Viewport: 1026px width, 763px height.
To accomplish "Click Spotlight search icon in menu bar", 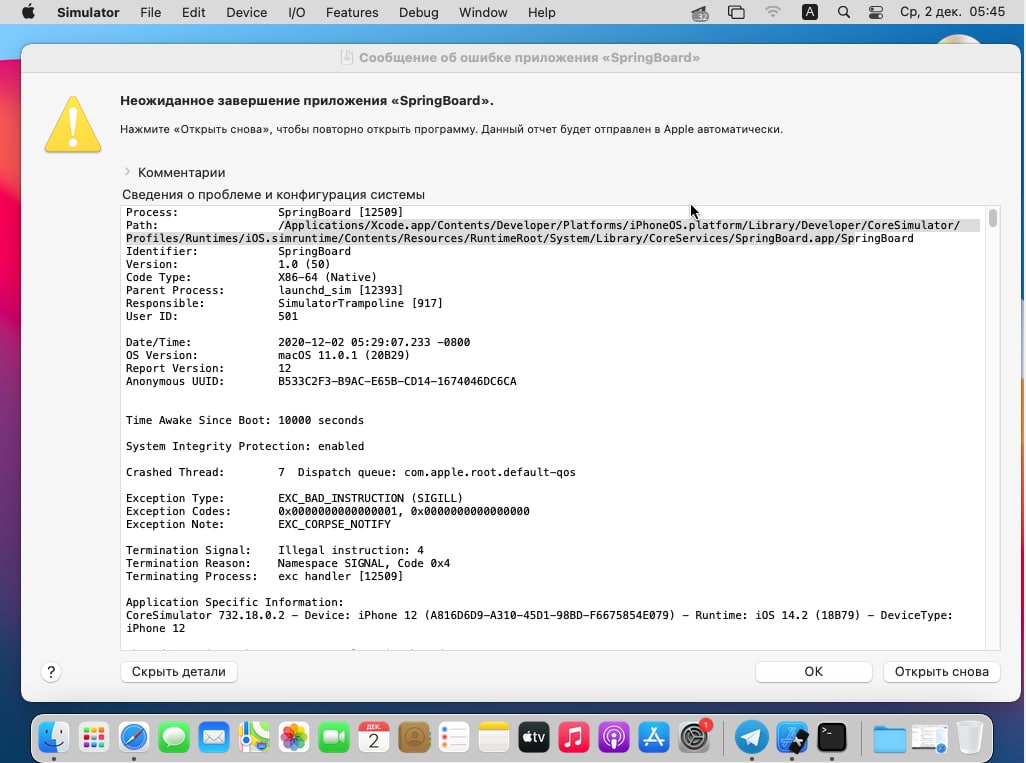I will 844,12.
